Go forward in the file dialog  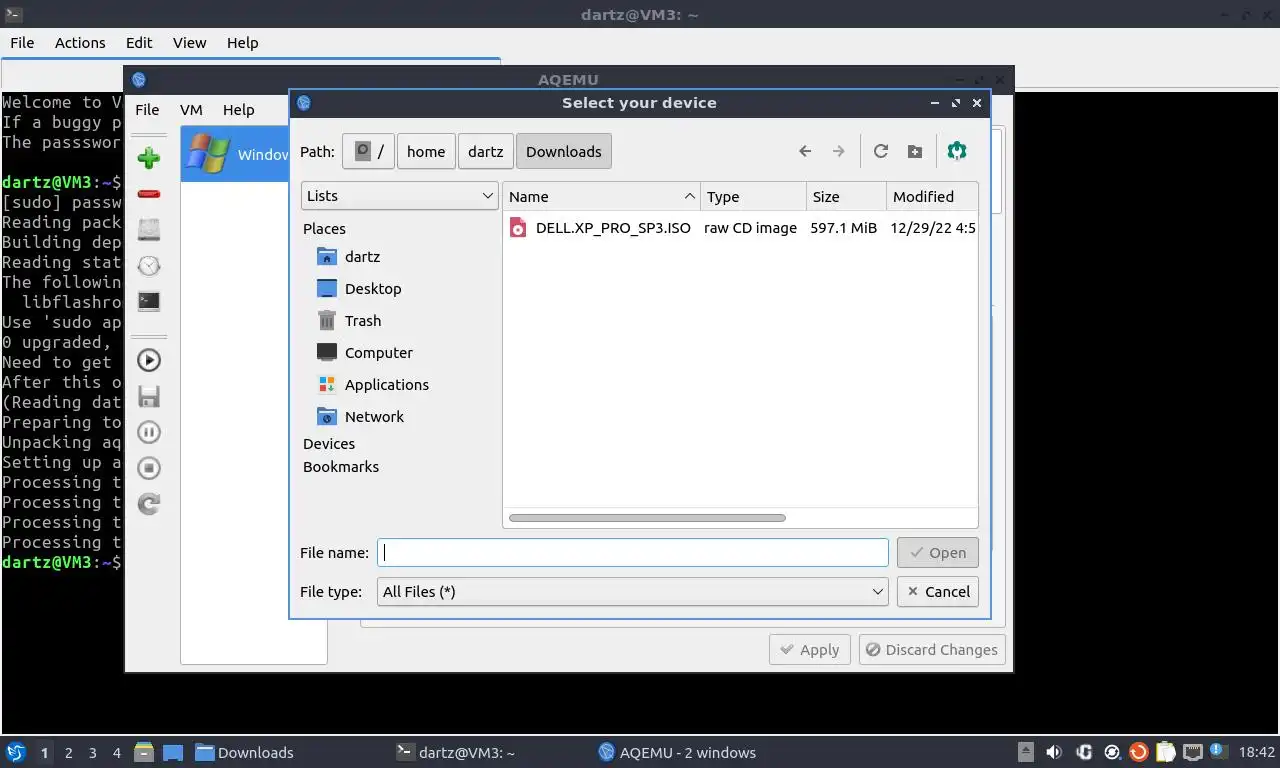pos(839,151)
